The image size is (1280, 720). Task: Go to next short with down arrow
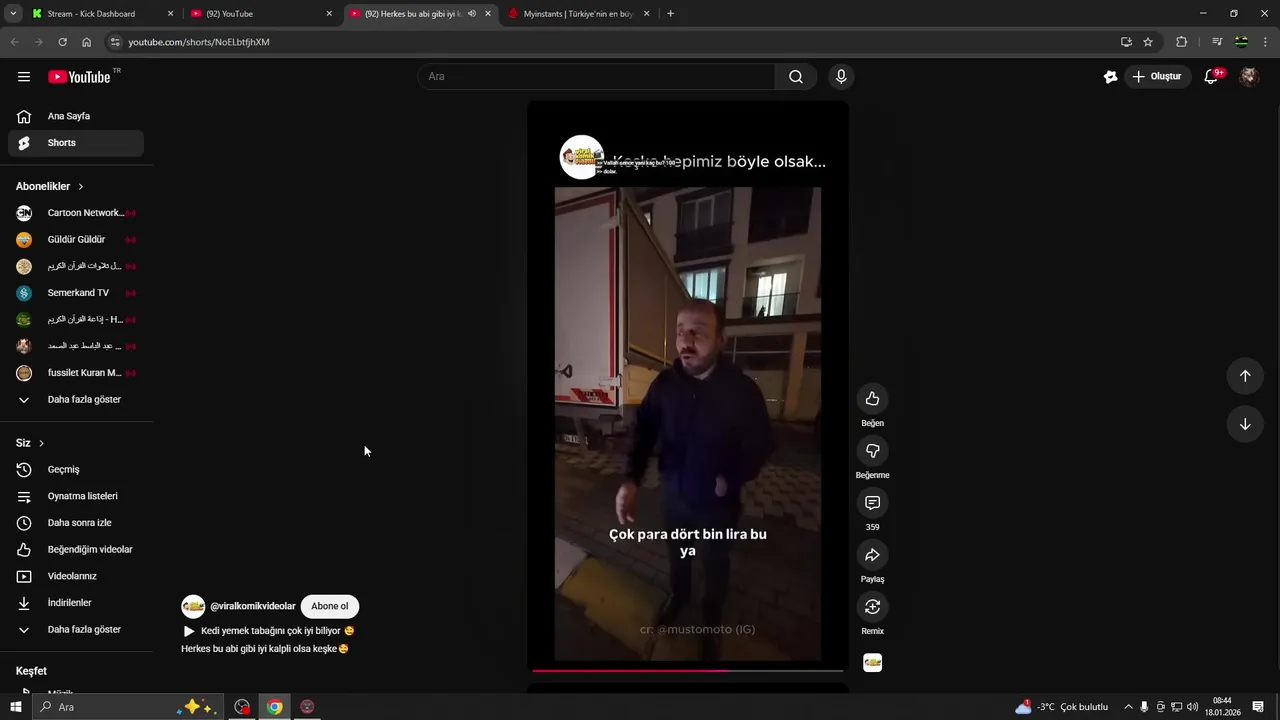1245,424
